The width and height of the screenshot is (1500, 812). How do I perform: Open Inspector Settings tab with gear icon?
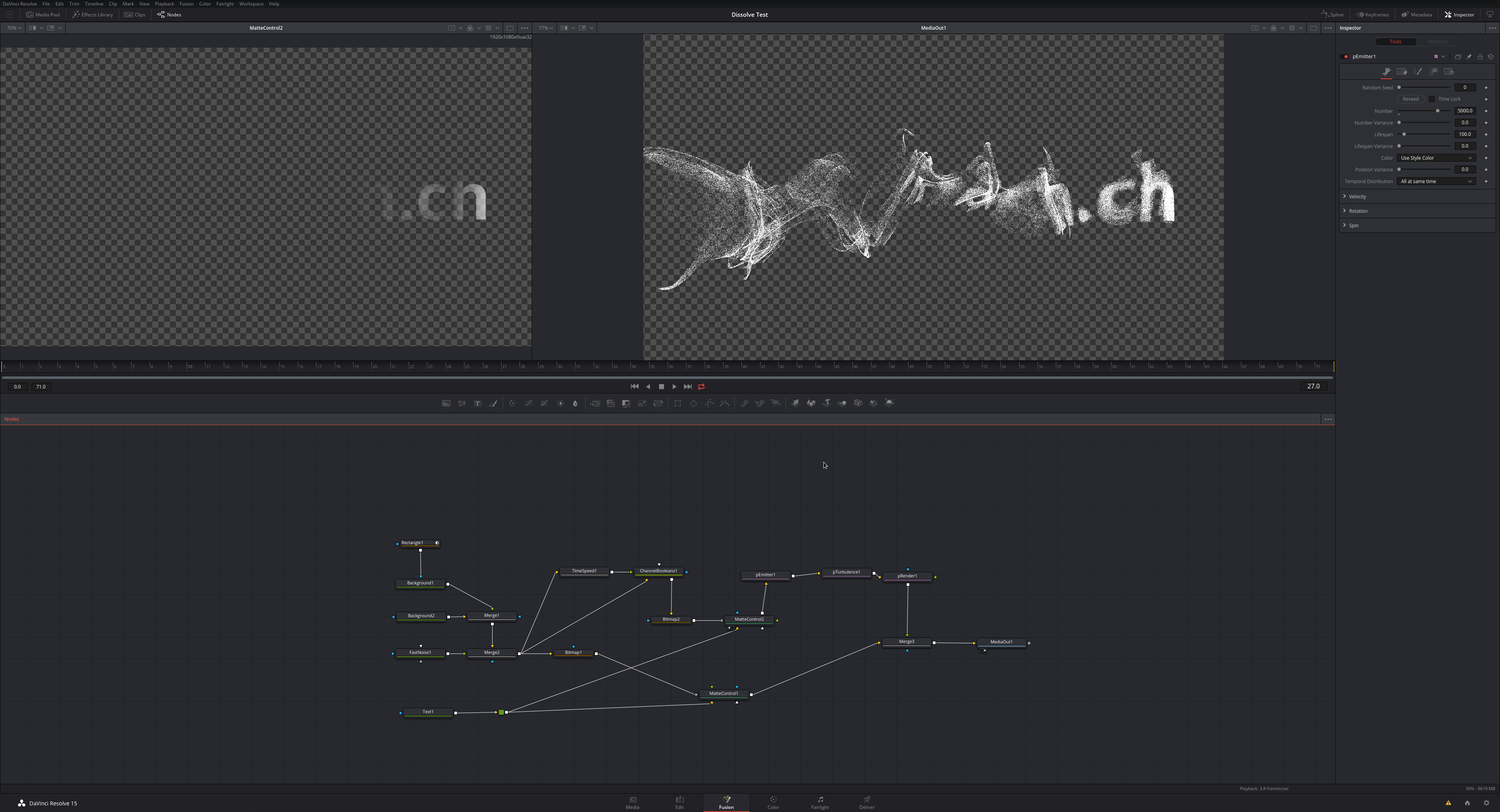[x=1449, y=71]
